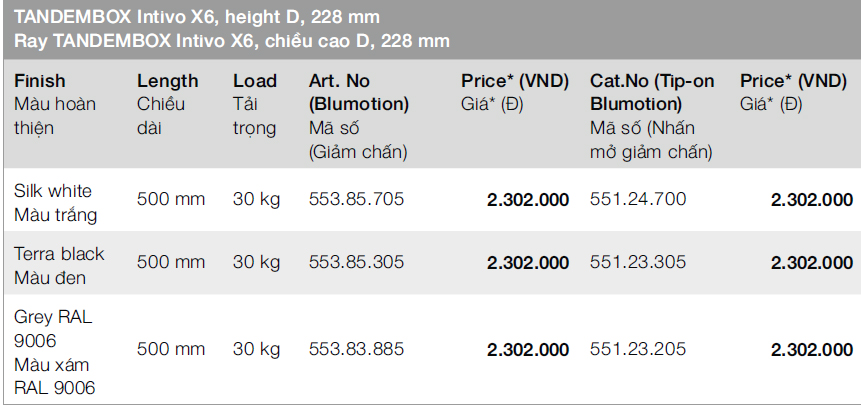Open catalog number 551.23.205
Viewport: 861px width, 414px height.
[638, 350]
